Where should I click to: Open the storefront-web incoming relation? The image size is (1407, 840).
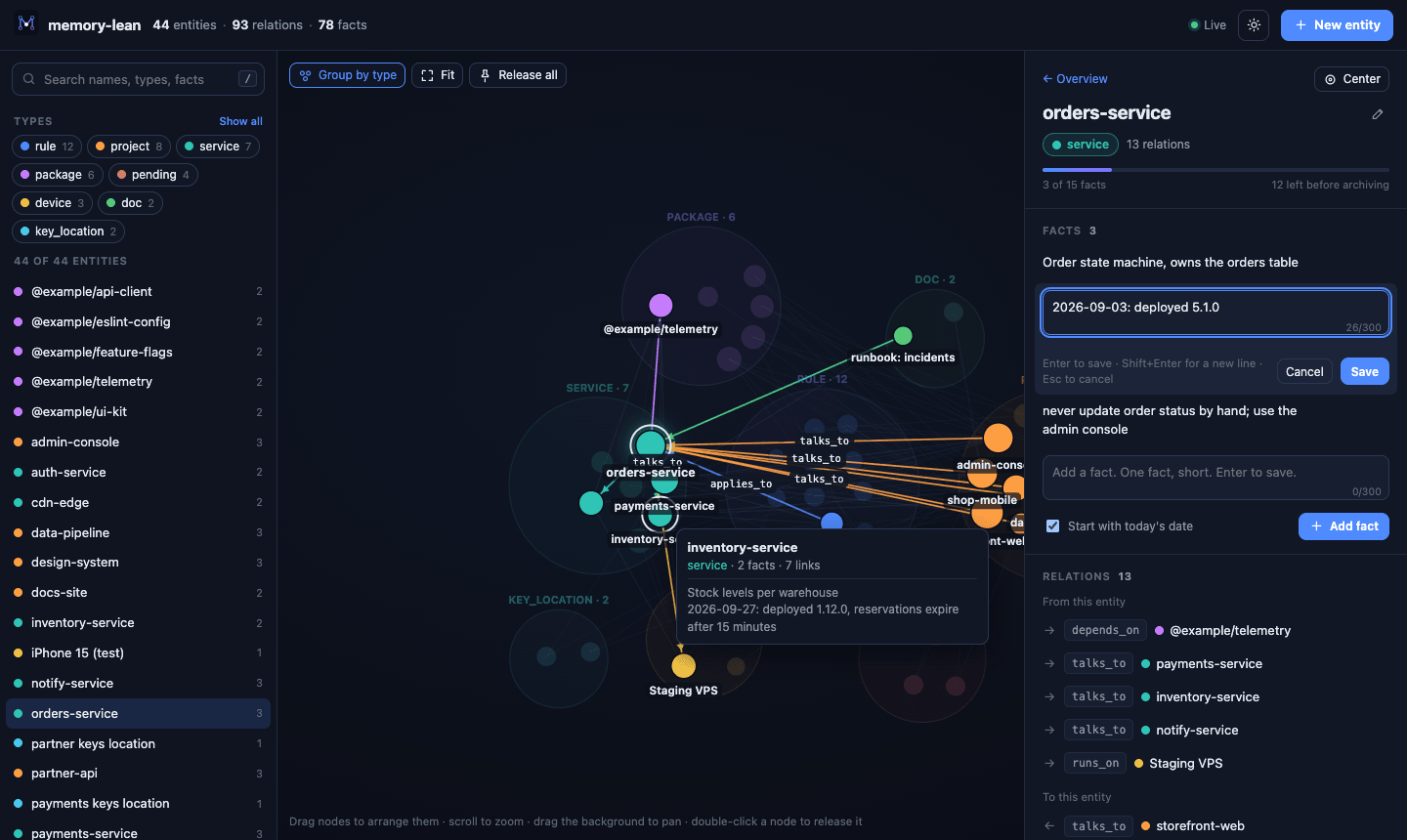pyautogui.click(x=1200, y=826)
